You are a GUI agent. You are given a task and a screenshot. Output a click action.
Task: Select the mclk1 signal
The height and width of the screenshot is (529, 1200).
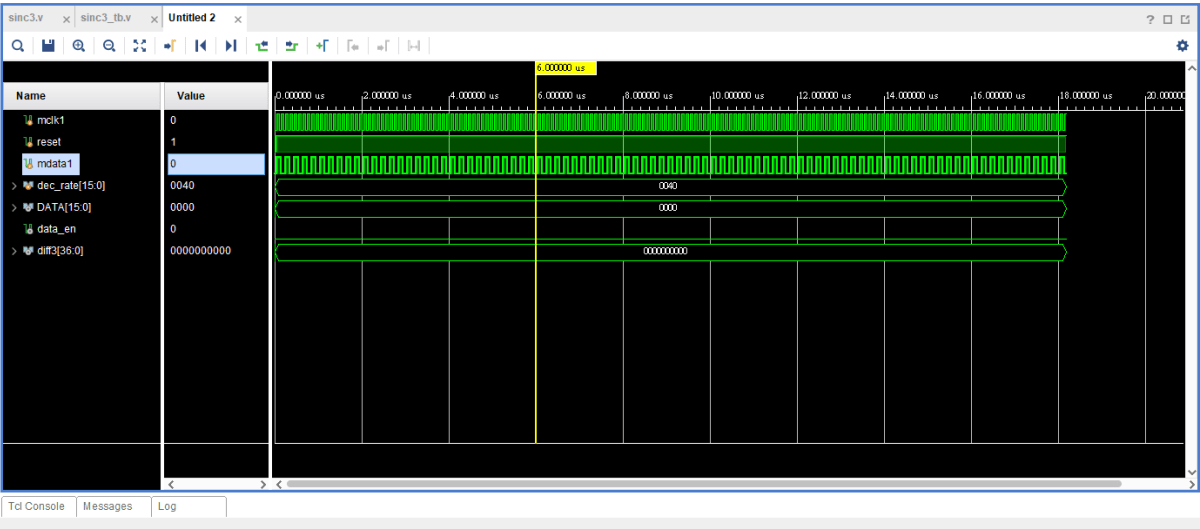(x=49, y=120)
